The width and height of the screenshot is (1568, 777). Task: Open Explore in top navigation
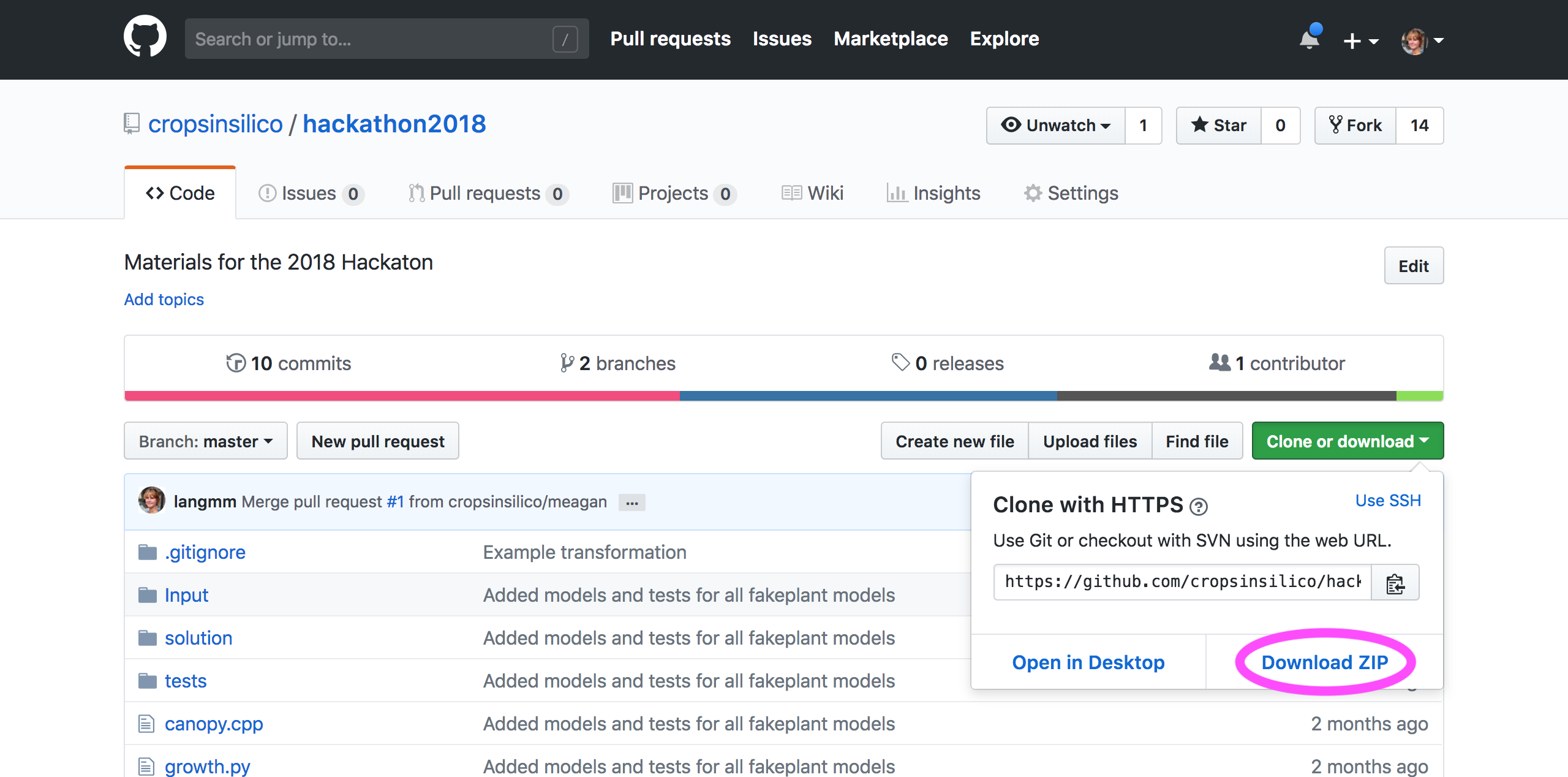[x=1005, y=39]
